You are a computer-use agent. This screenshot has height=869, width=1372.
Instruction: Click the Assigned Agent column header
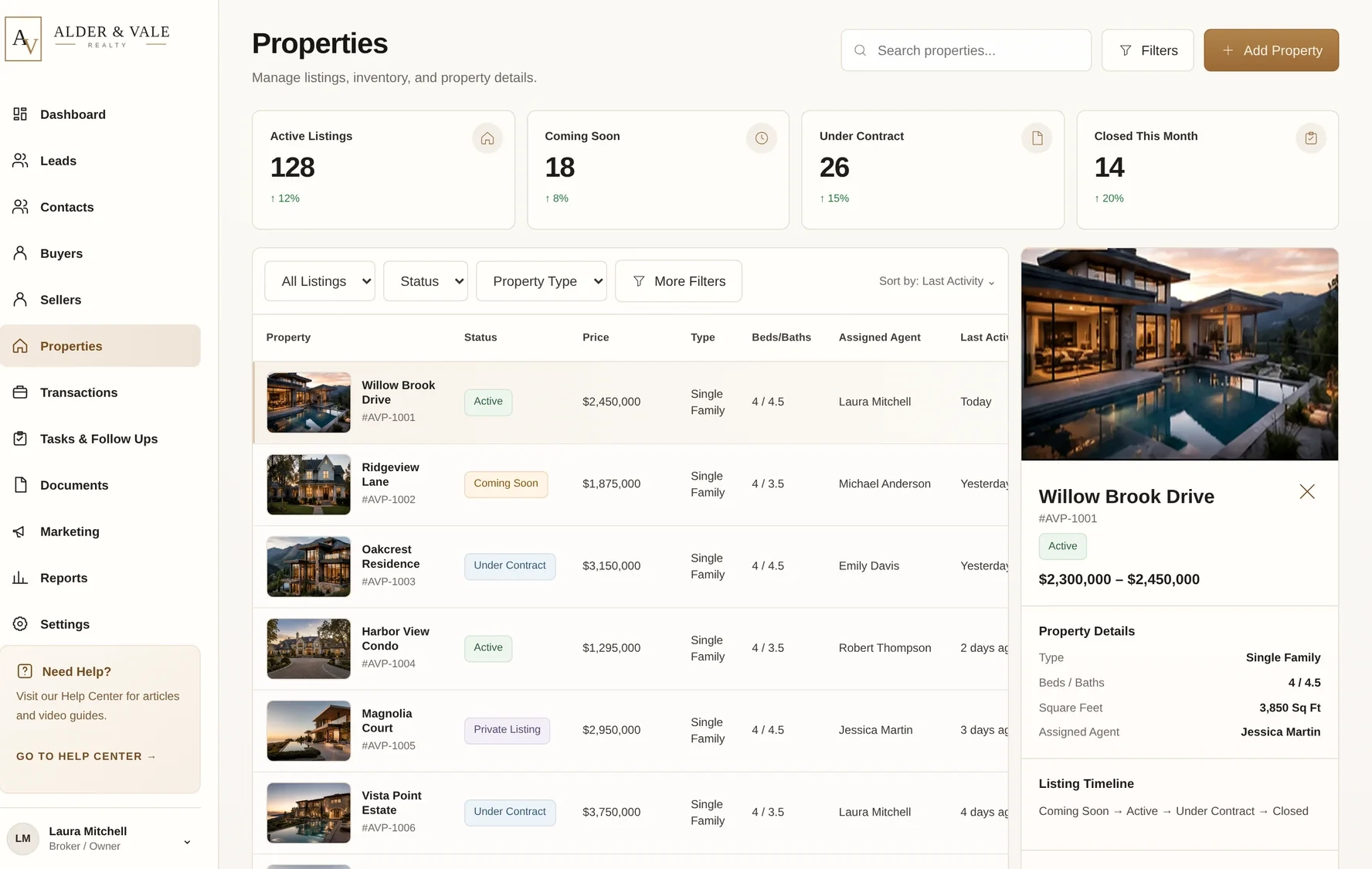coord(879,338)
